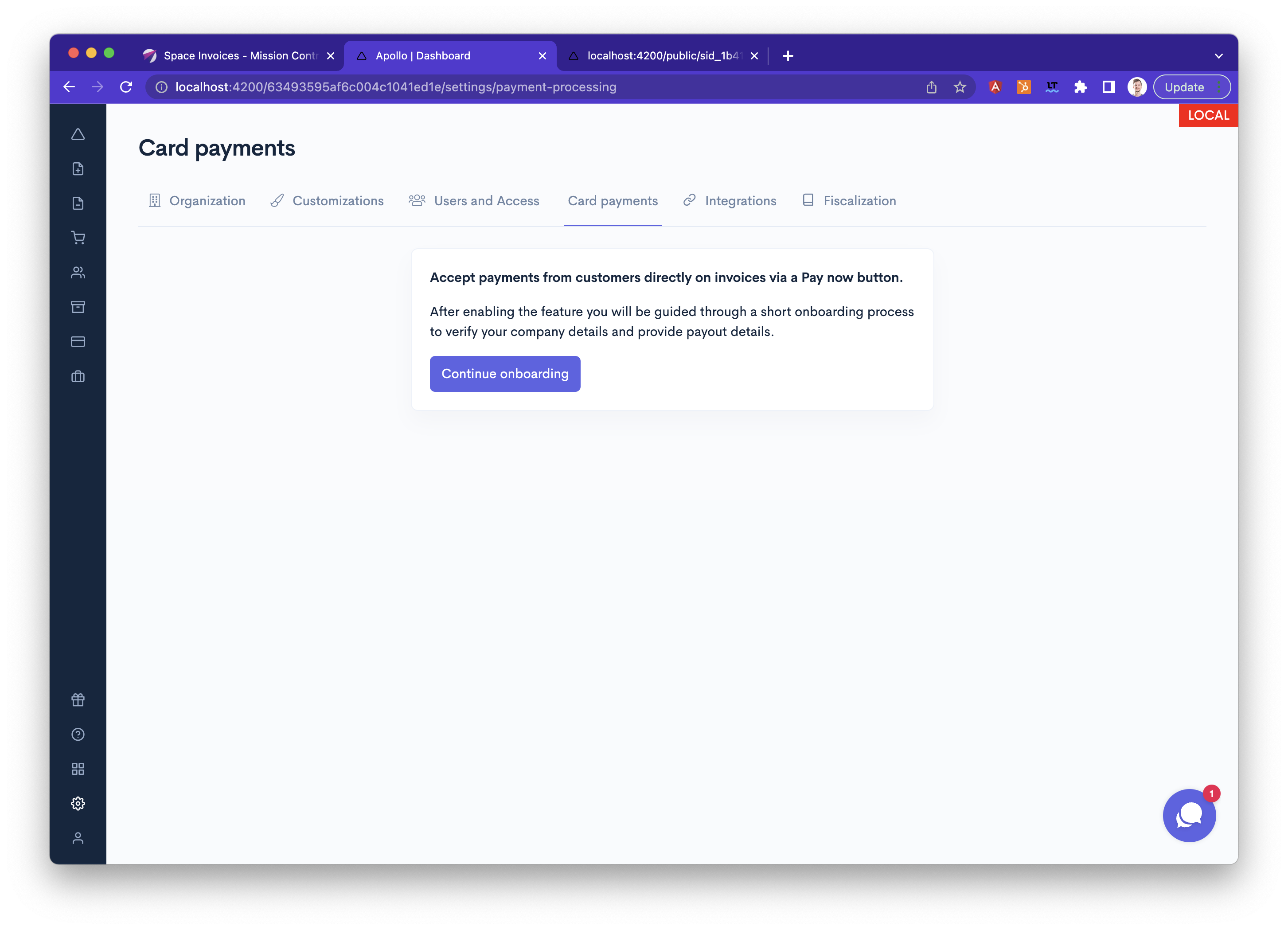Open the settings gear icon

click(x=79, y=803)
